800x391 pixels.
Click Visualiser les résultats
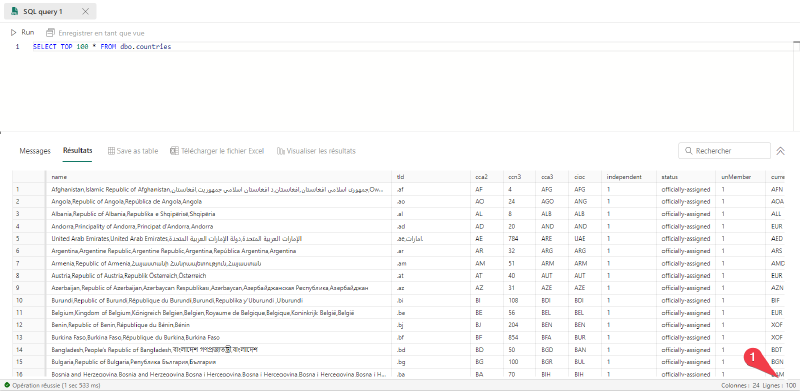316,151
